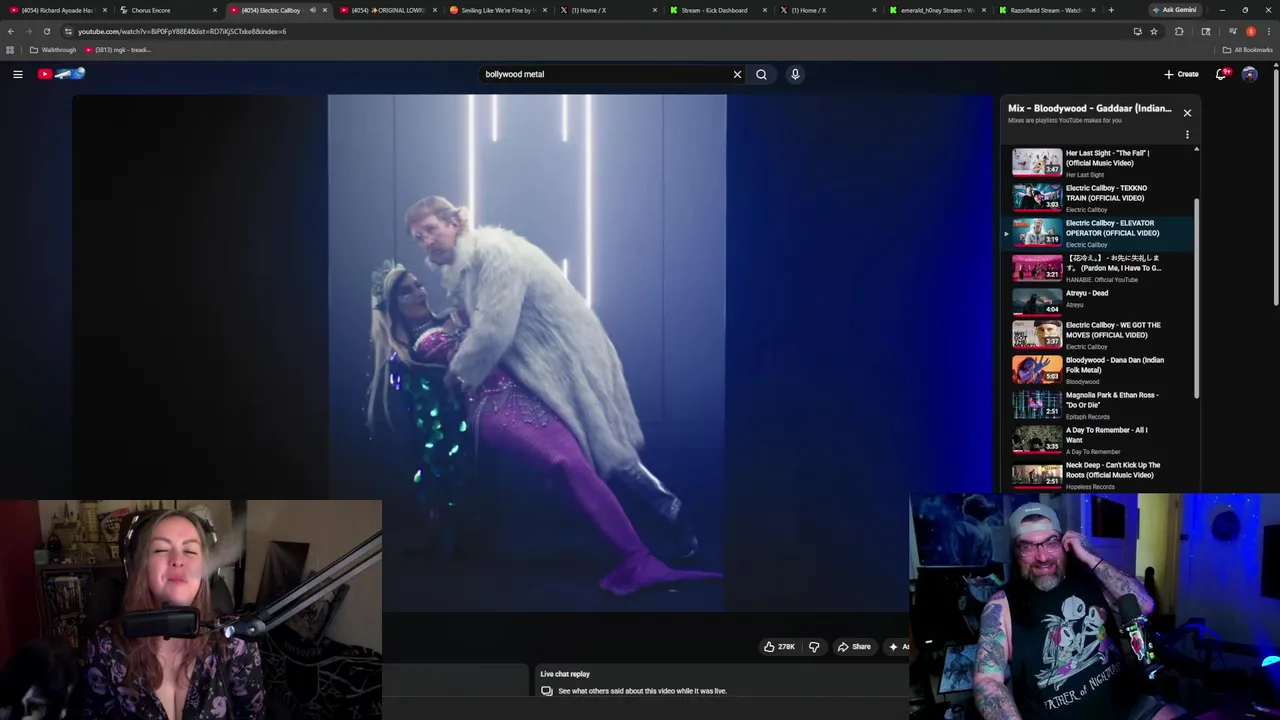This screenshot has height=720, width=1280.
Task: Click the URL address bar
Action: click(590, 31)
